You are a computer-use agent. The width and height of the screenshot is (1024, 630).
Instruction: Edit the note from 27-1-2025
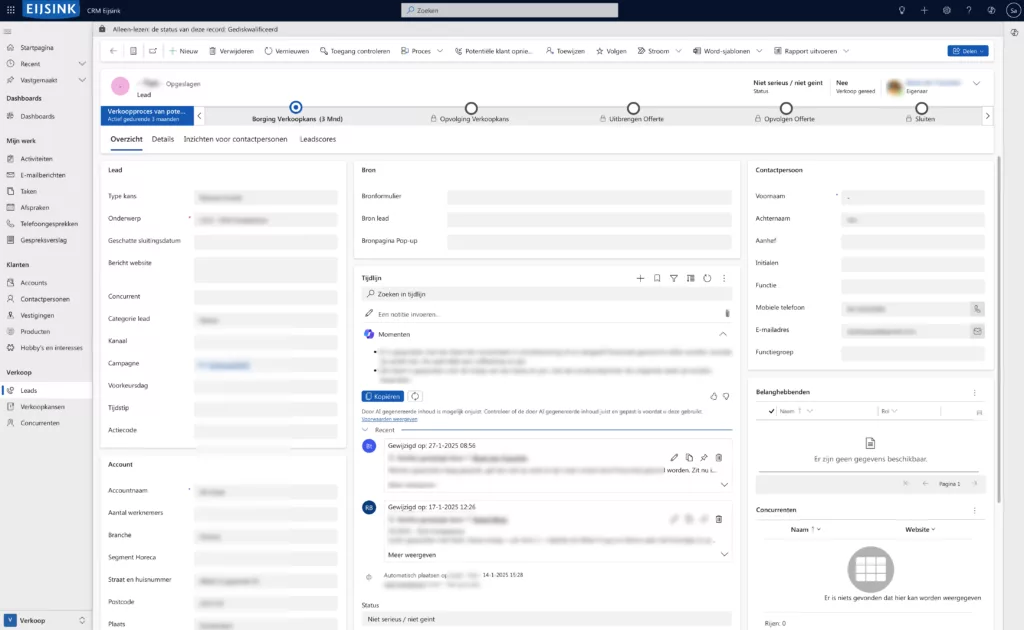coord(674,458)
